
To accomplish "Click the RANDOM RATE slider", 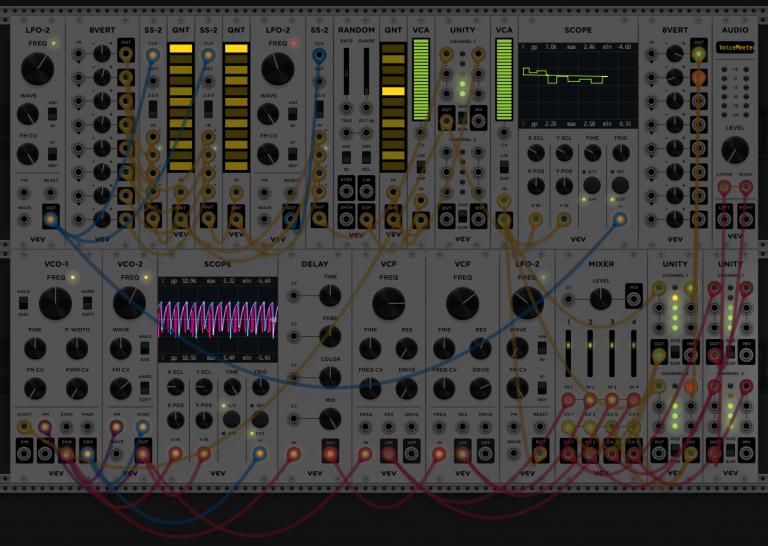I will [x=346, y=71].
